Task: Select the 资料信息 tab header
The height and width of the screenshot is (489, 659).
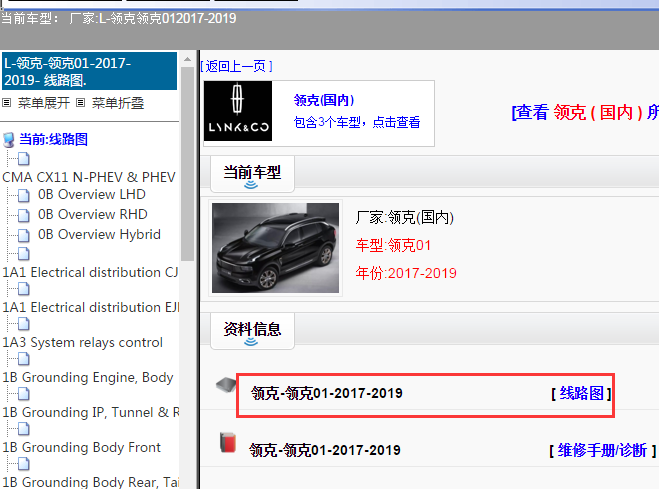Action: tap(252, 331)
